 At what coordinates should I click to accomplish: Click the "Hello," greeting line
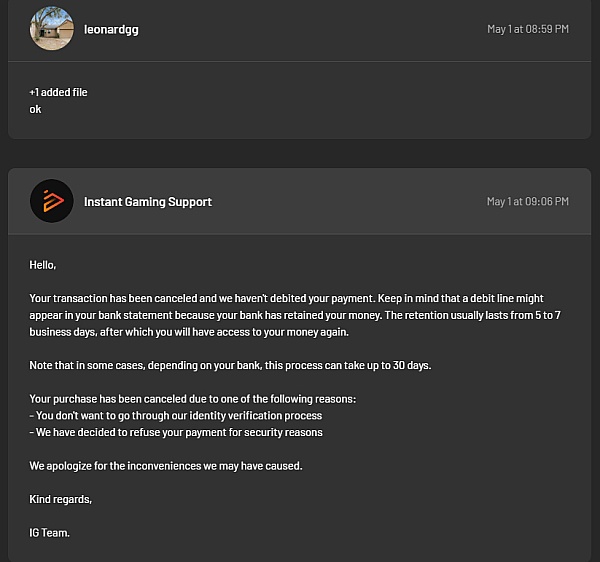43,265
